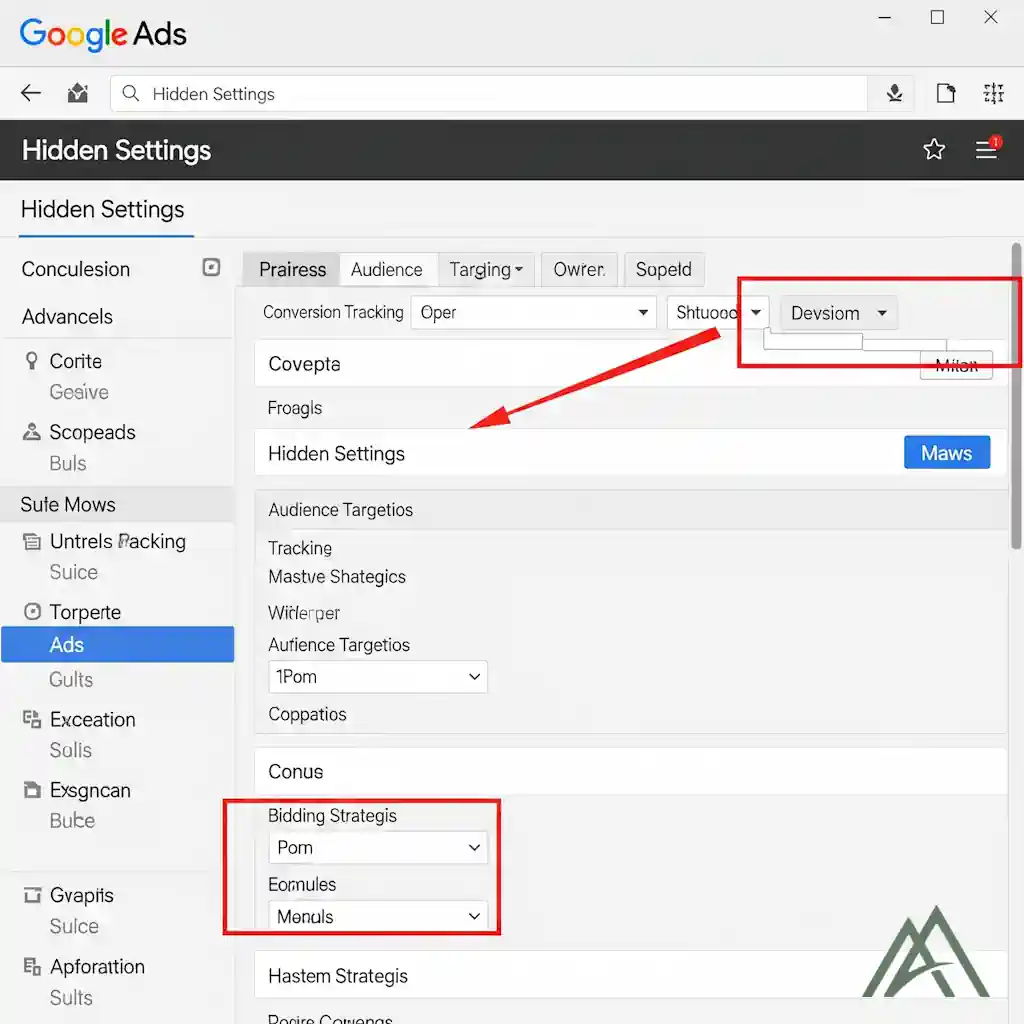This screenshot has width=1024, height=1024.
Task: Open Gults under Ads
Action: pos(71,679)
